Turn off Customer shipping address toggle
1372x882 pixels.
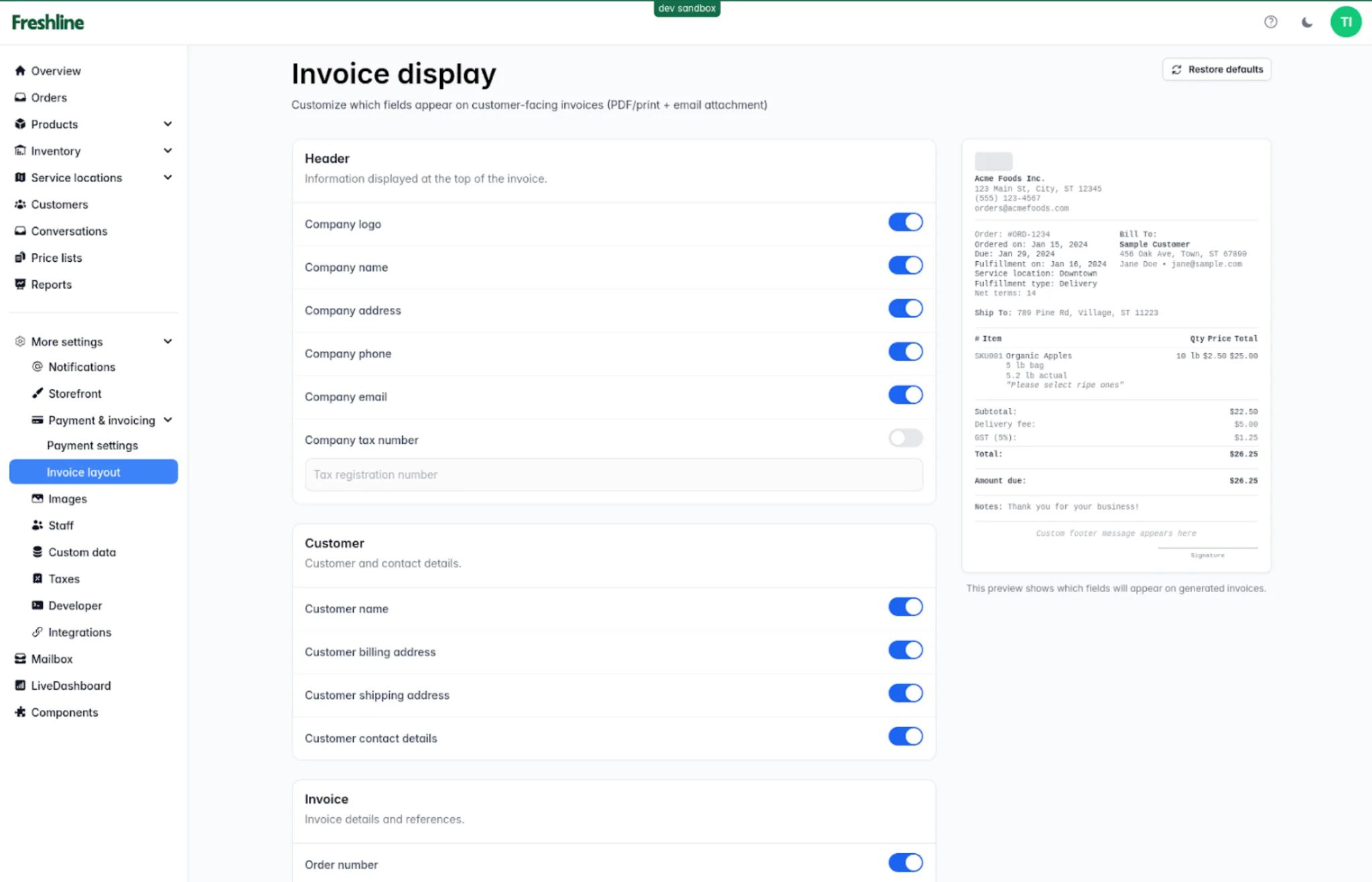pos(905,693)
